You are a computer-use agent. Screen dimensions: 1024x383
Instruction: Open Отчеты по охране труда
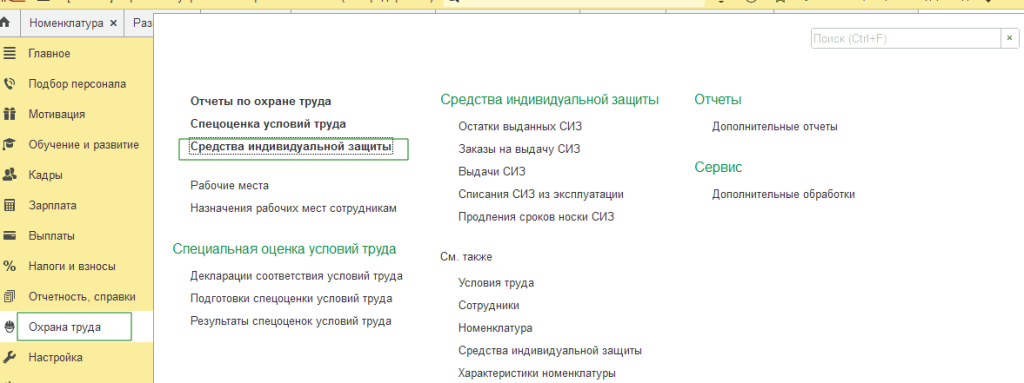pos(261,101)
